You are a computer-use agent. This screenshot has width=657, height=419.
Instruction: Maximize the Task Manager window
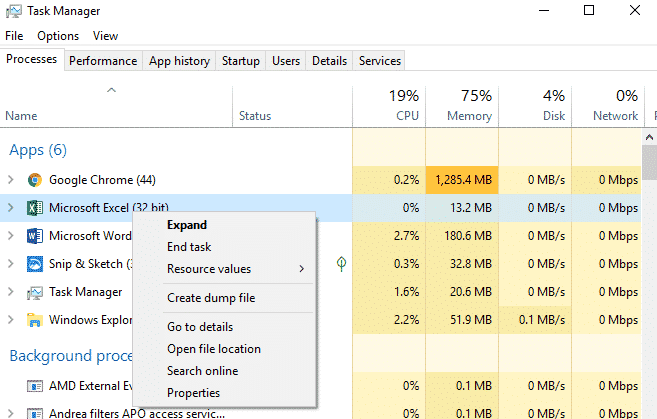click(589, 10)
